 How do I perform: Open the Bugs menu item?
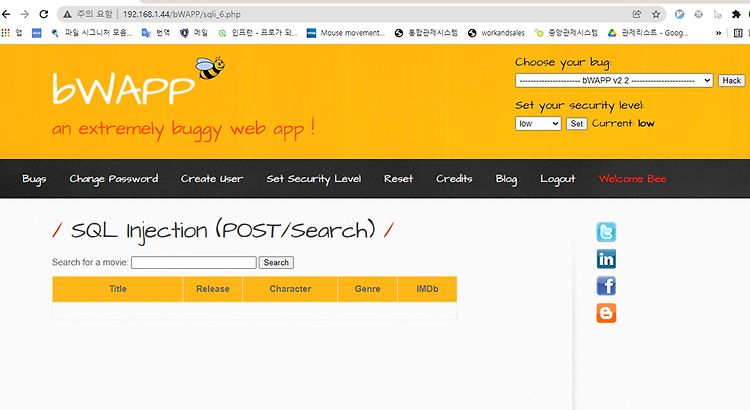[34, 179]
